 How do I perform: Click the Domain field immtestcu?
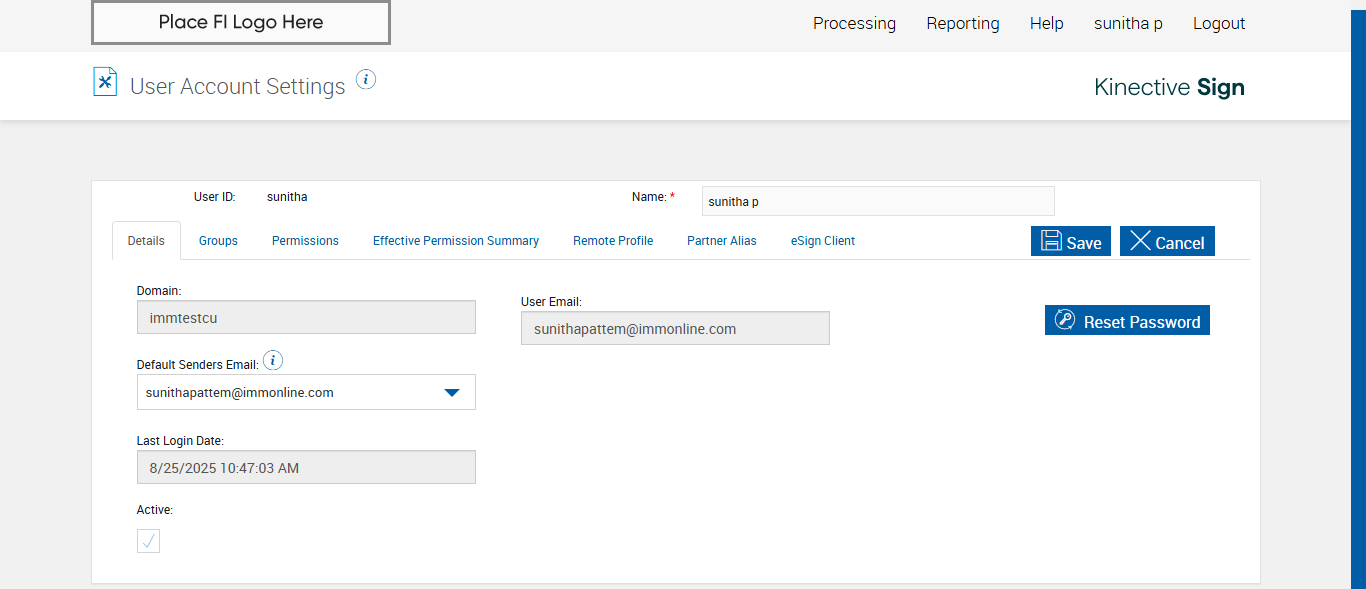306,317
